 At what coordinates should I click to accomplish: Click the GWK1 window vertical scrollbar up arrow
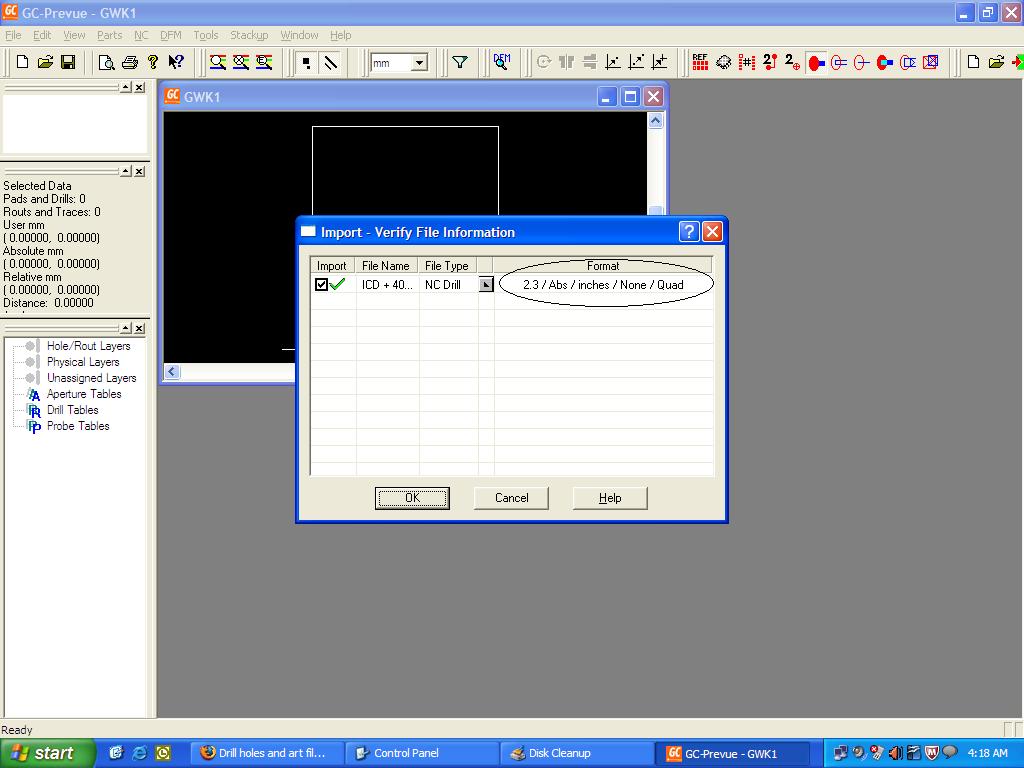(656, 121)
